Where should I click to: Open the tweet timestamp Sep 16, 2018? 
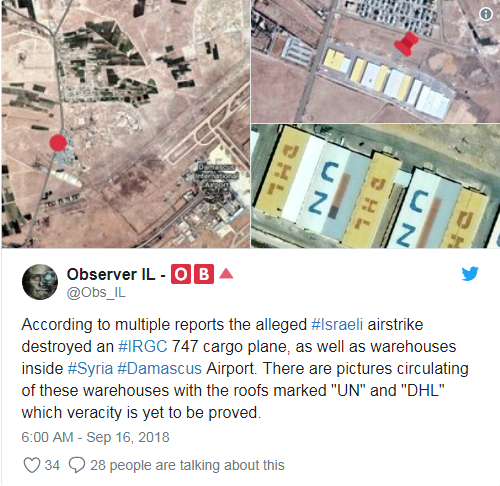95,437
